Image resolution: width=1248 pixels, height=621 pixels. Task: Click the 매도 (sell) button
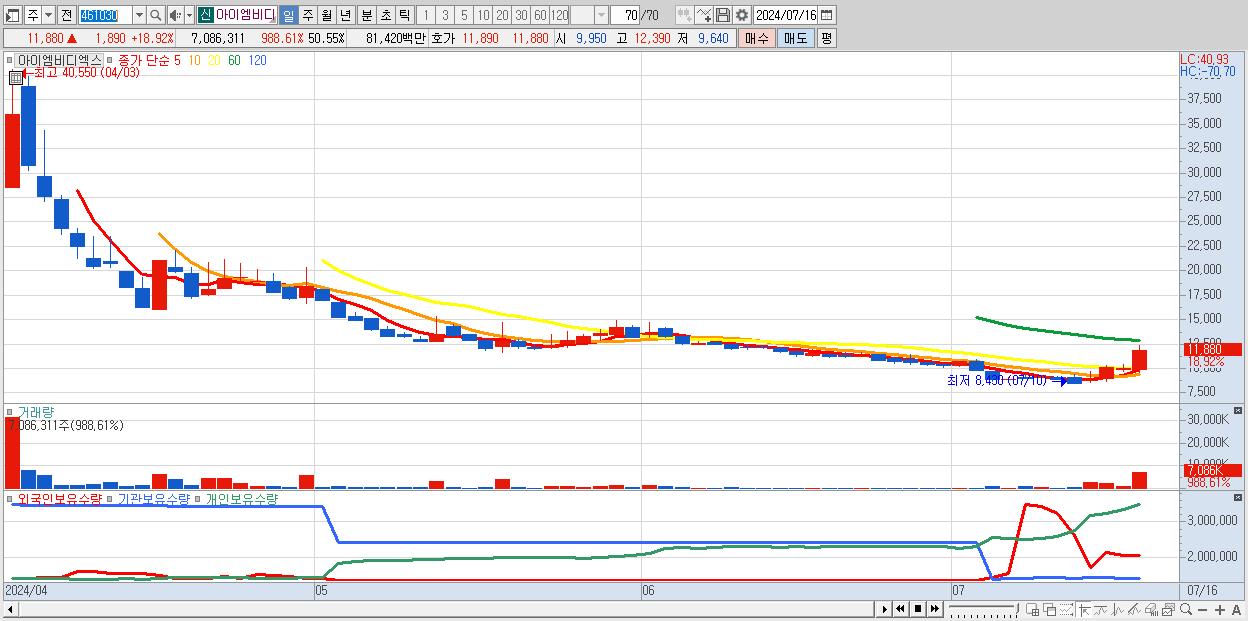click(795, 38)
